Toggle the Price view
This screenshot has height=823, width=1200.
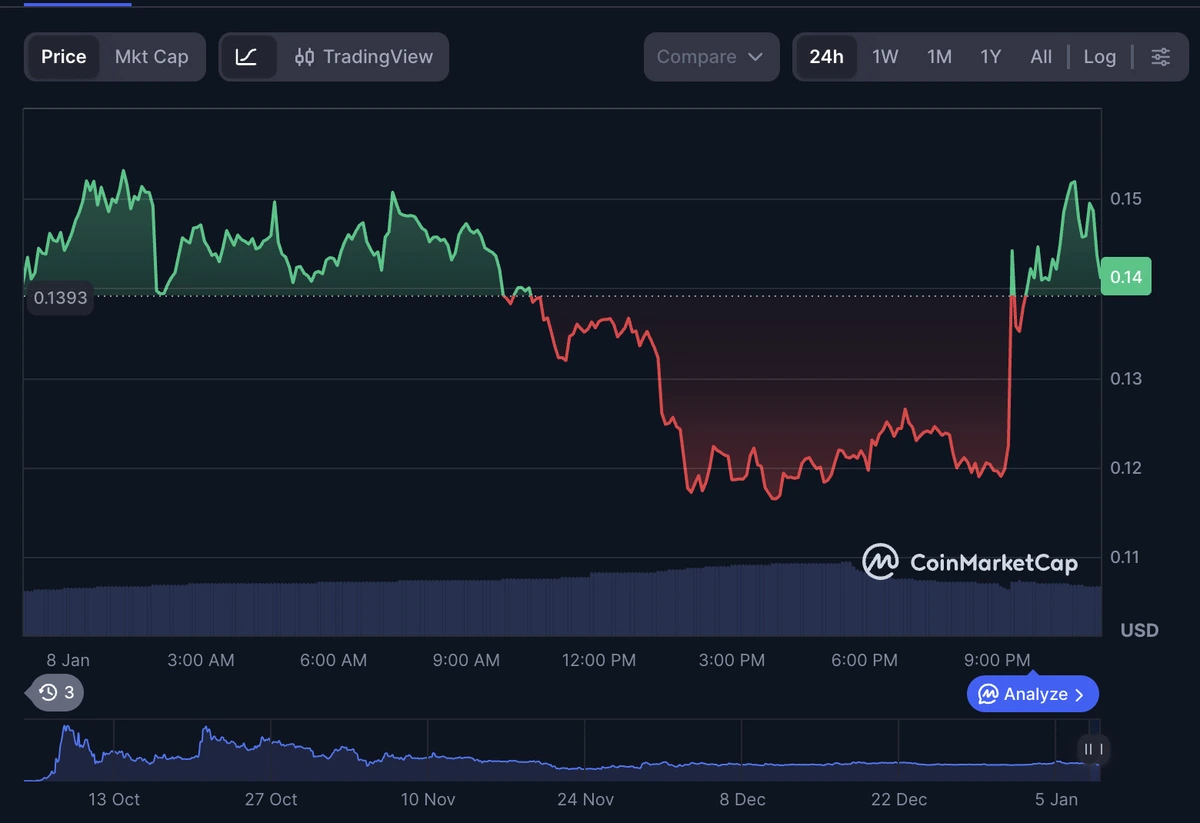click(x=63, y=56)
